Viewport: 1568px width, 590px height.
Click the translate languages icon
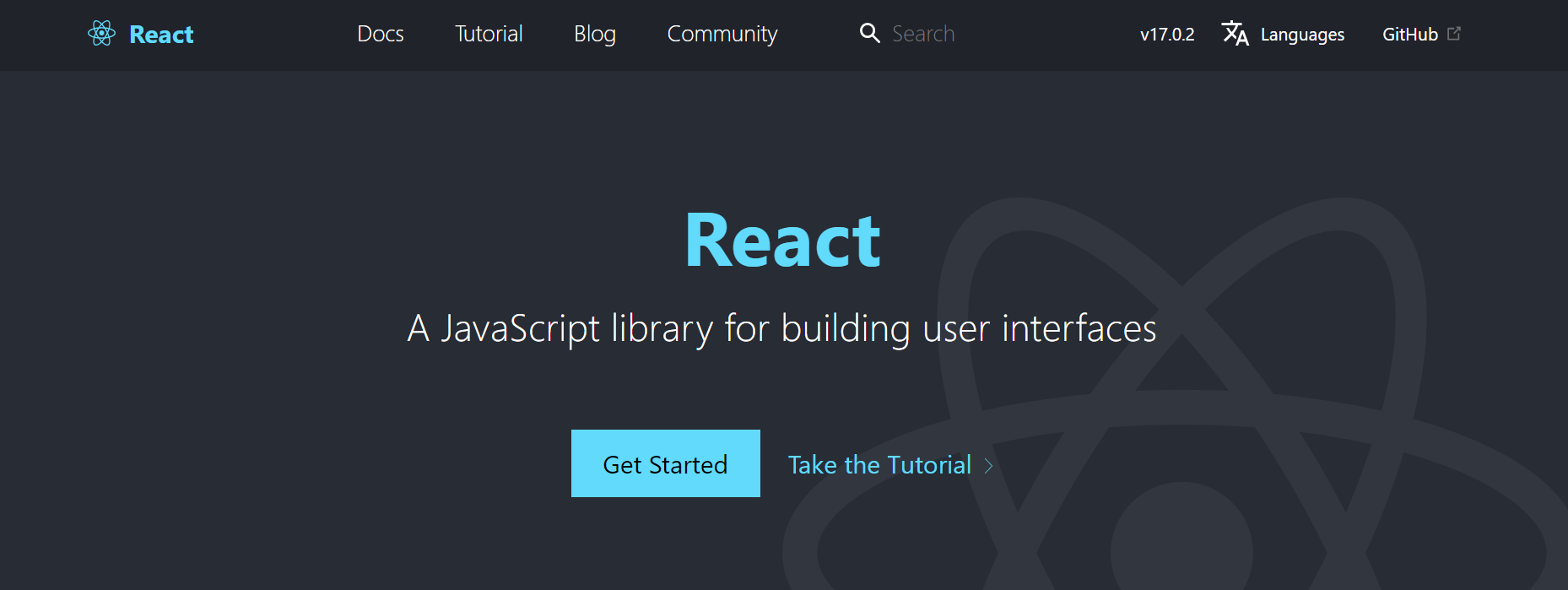coord(1235,34)
